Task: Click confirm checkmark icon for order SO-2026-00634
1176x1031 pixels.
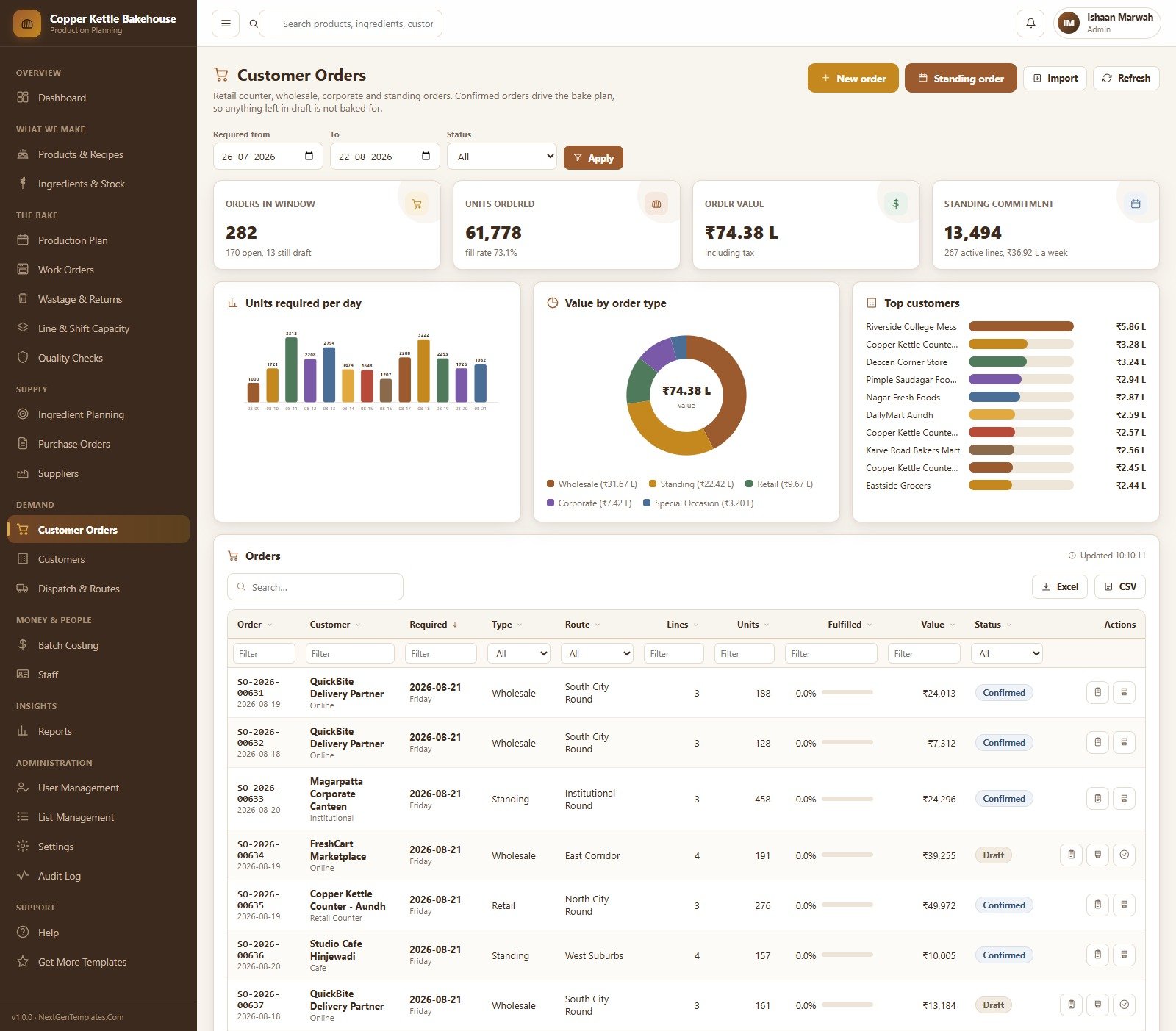Action: (x=1124, y=855)
